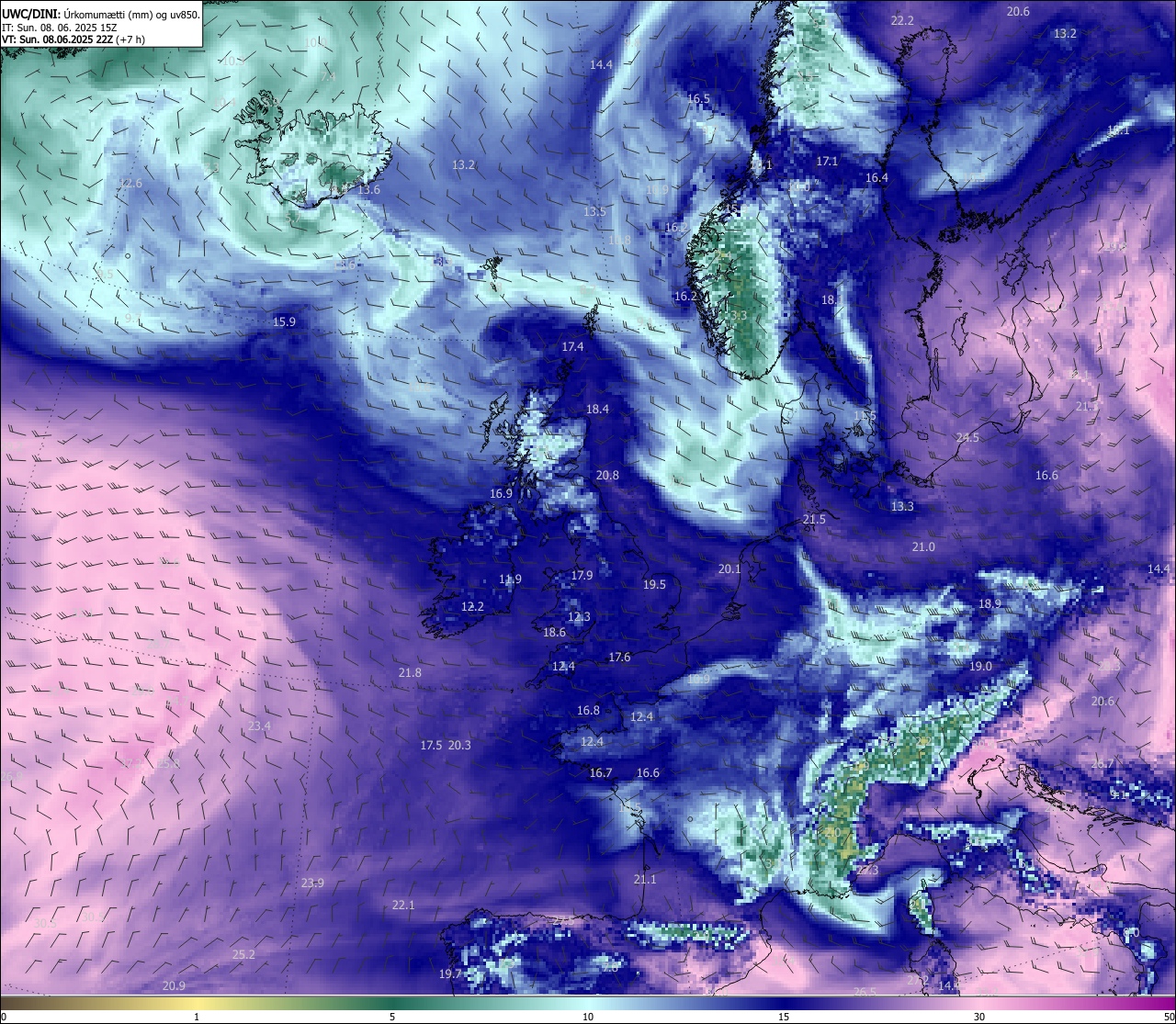Click the 26.5 value in the Mediterranean

(865, 991)
